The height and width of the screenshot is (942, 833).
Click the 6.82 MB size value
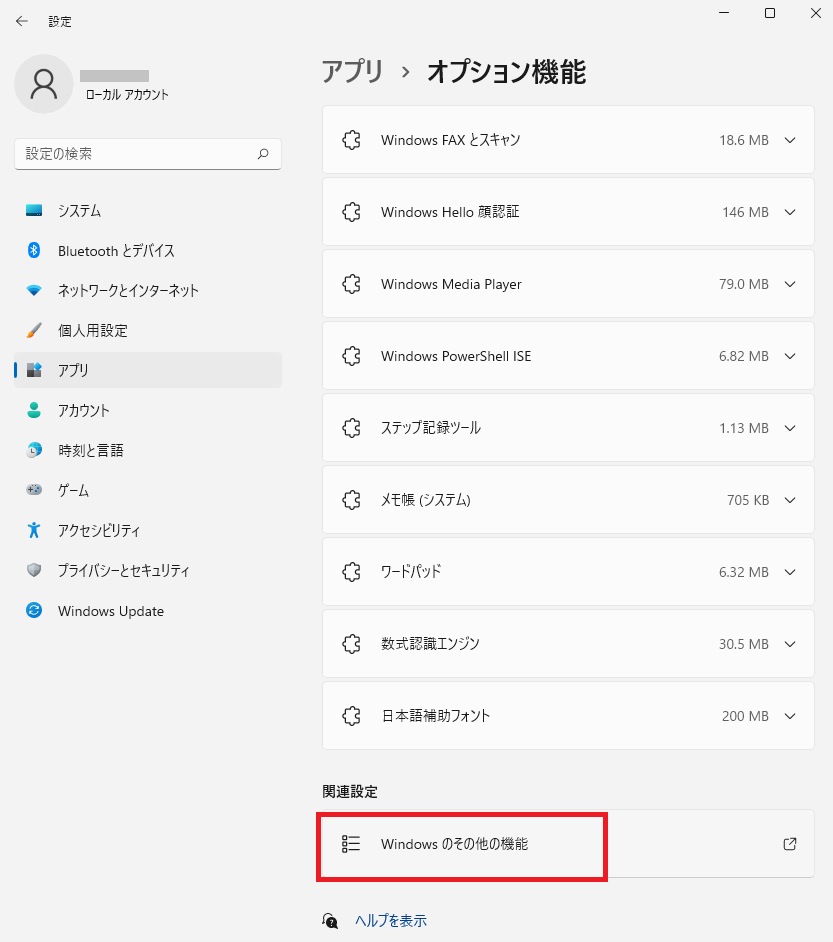[744, 356]
